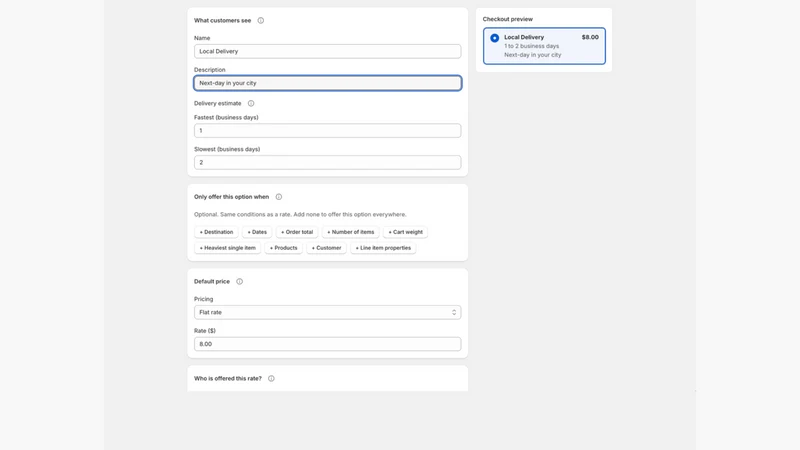This screenshot has width=800, height=450.
Task: Click the Description field Next-day in your city
Action: [328, 83]
